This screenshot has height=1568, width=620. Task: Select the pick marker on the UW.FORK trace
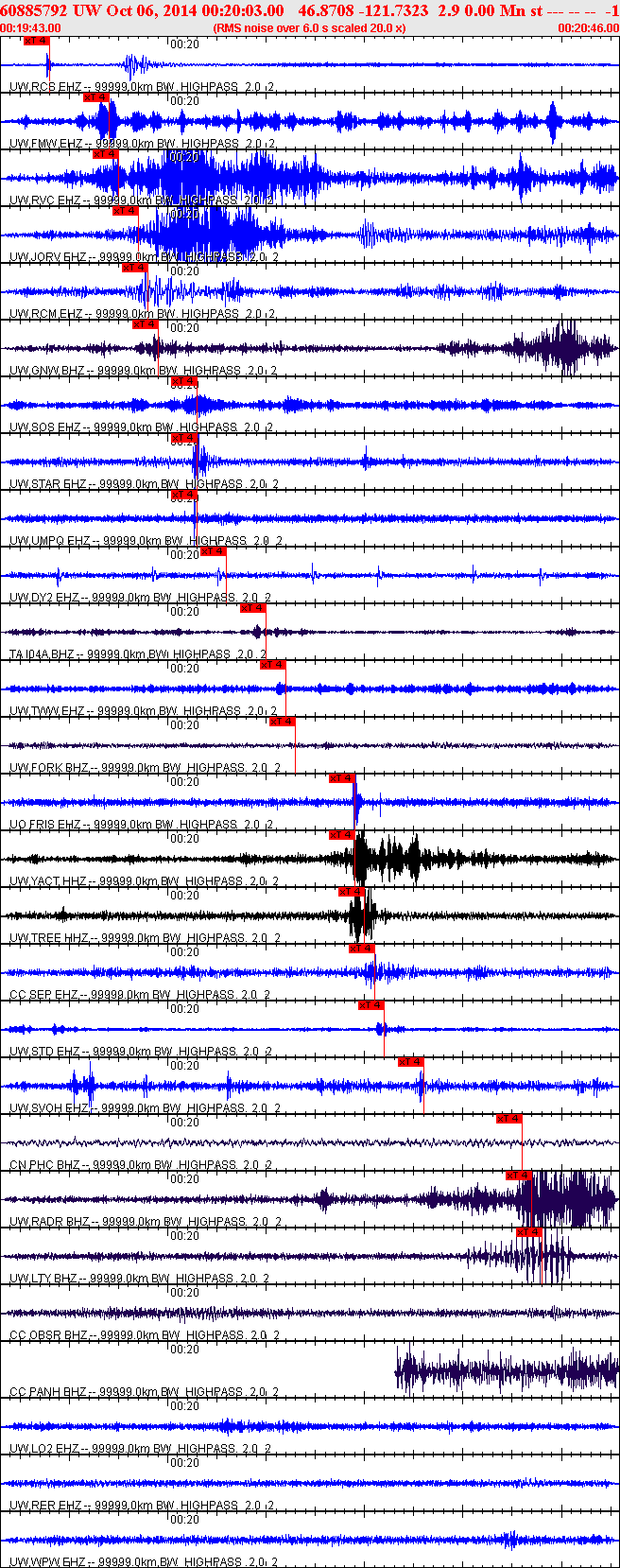tap(283, 722)
